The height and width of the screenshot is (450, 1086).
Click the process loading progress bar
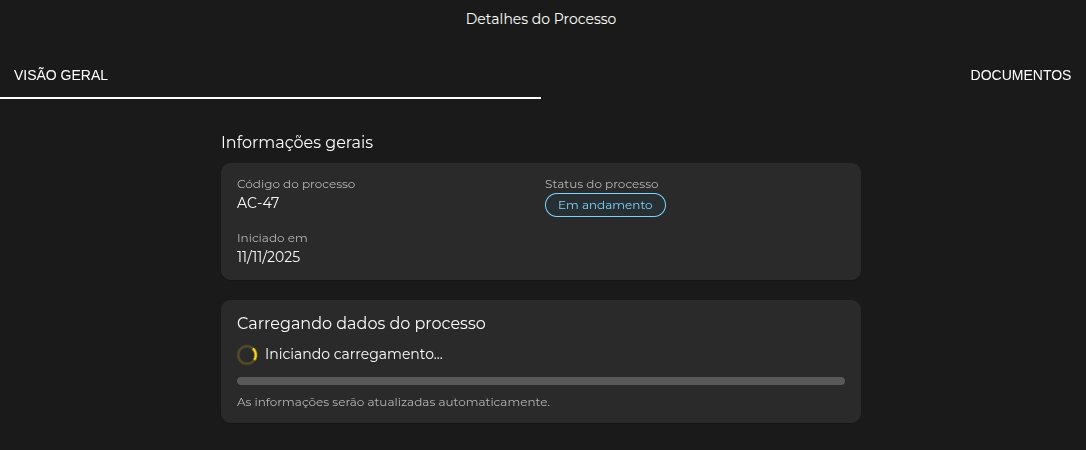pos(540,381)
